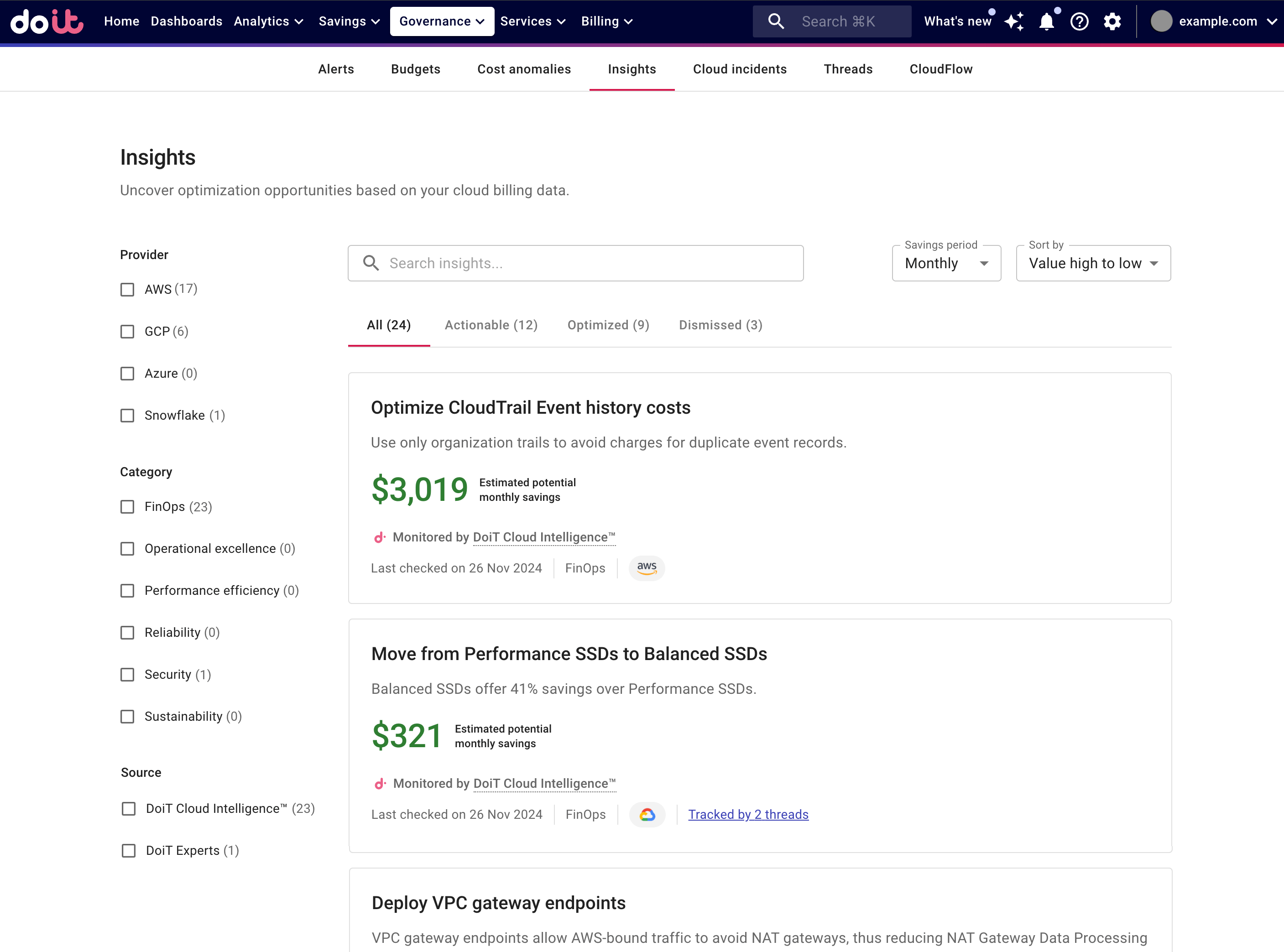Screen dimensions: 1284x952
Task: Expand the Services menu
Action: point(532,21)
